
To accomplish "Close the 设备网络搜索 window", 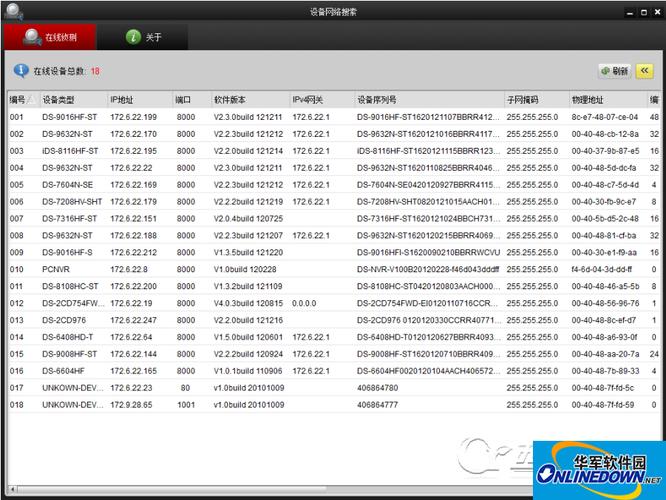I will [x=658, y=12].
